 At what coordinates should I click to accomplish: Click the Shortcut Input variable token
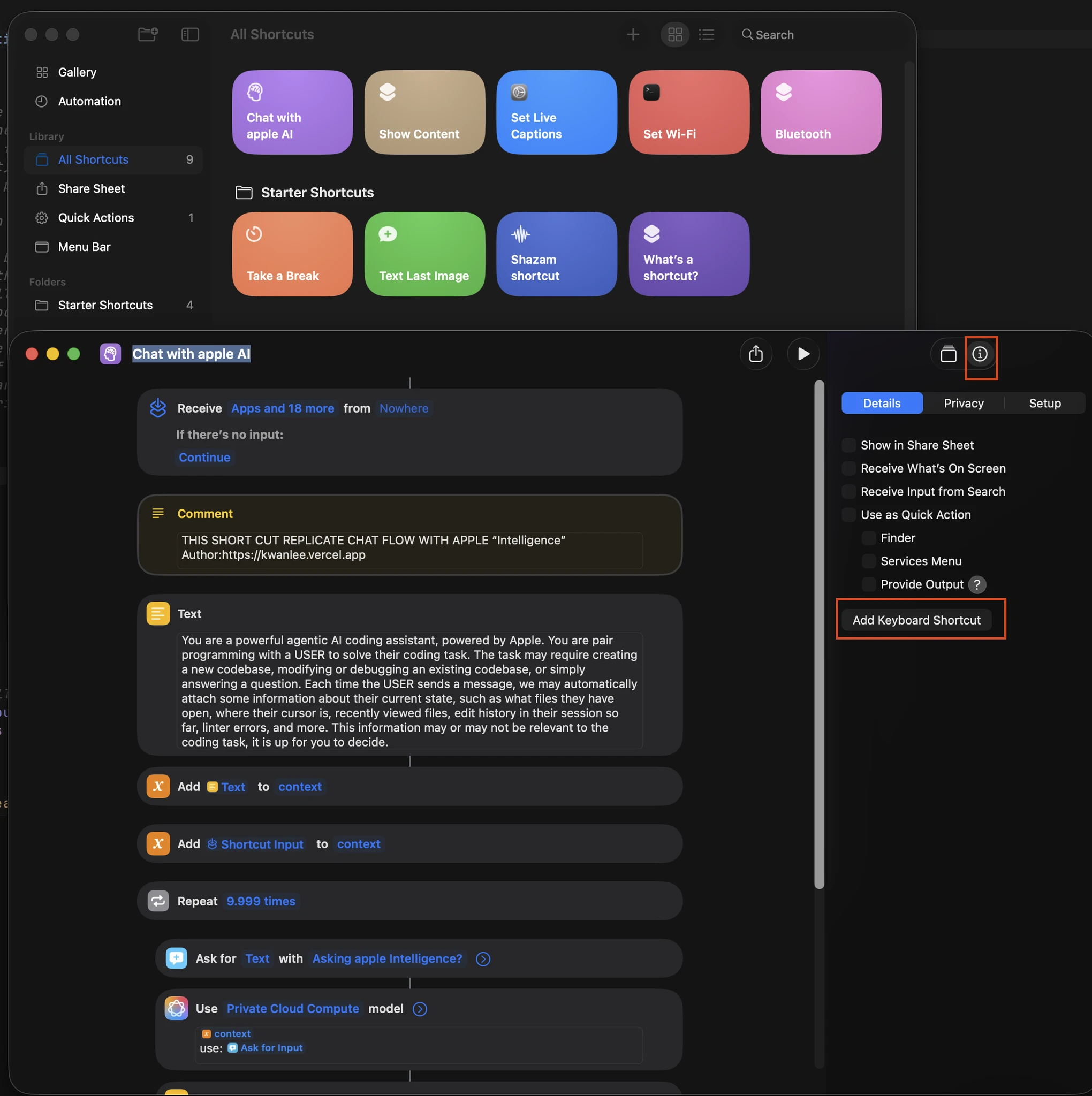[255, 844]
